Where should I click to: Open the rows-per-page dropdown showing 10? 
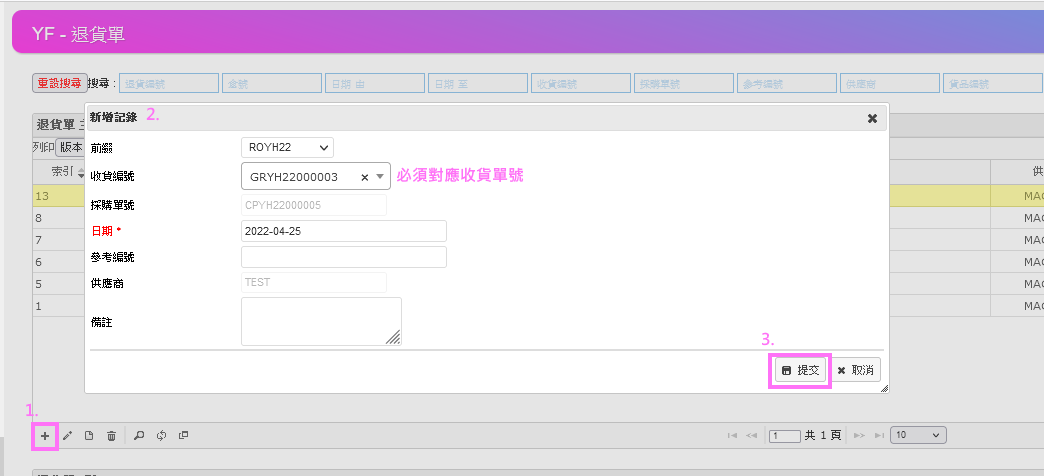[918, 435]
